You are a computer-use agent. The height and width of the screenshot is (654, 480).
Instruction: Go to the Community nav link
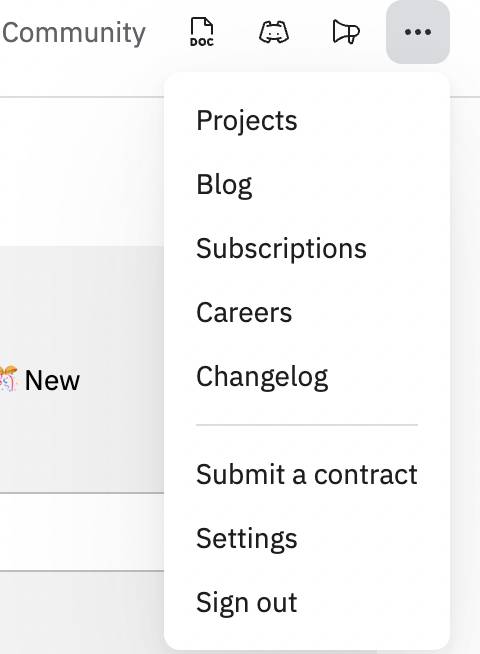click(74, 33)
